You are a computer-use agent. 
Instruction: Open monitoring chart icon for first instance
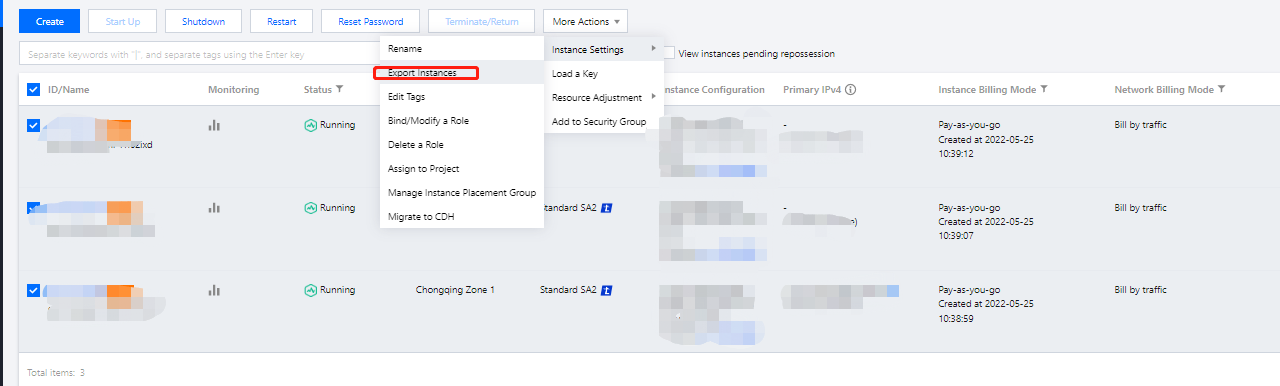click(x=213, y=125)
